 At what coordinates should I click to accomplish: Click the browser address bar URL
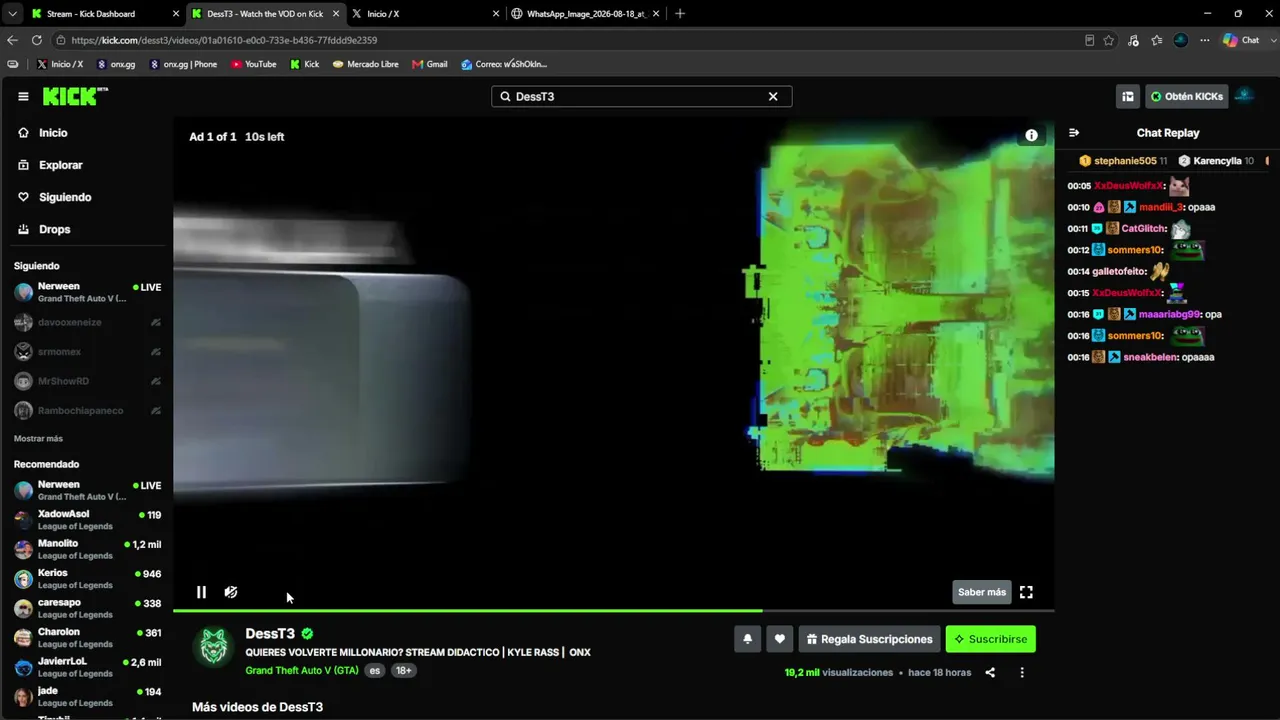[x=224, y=40]
